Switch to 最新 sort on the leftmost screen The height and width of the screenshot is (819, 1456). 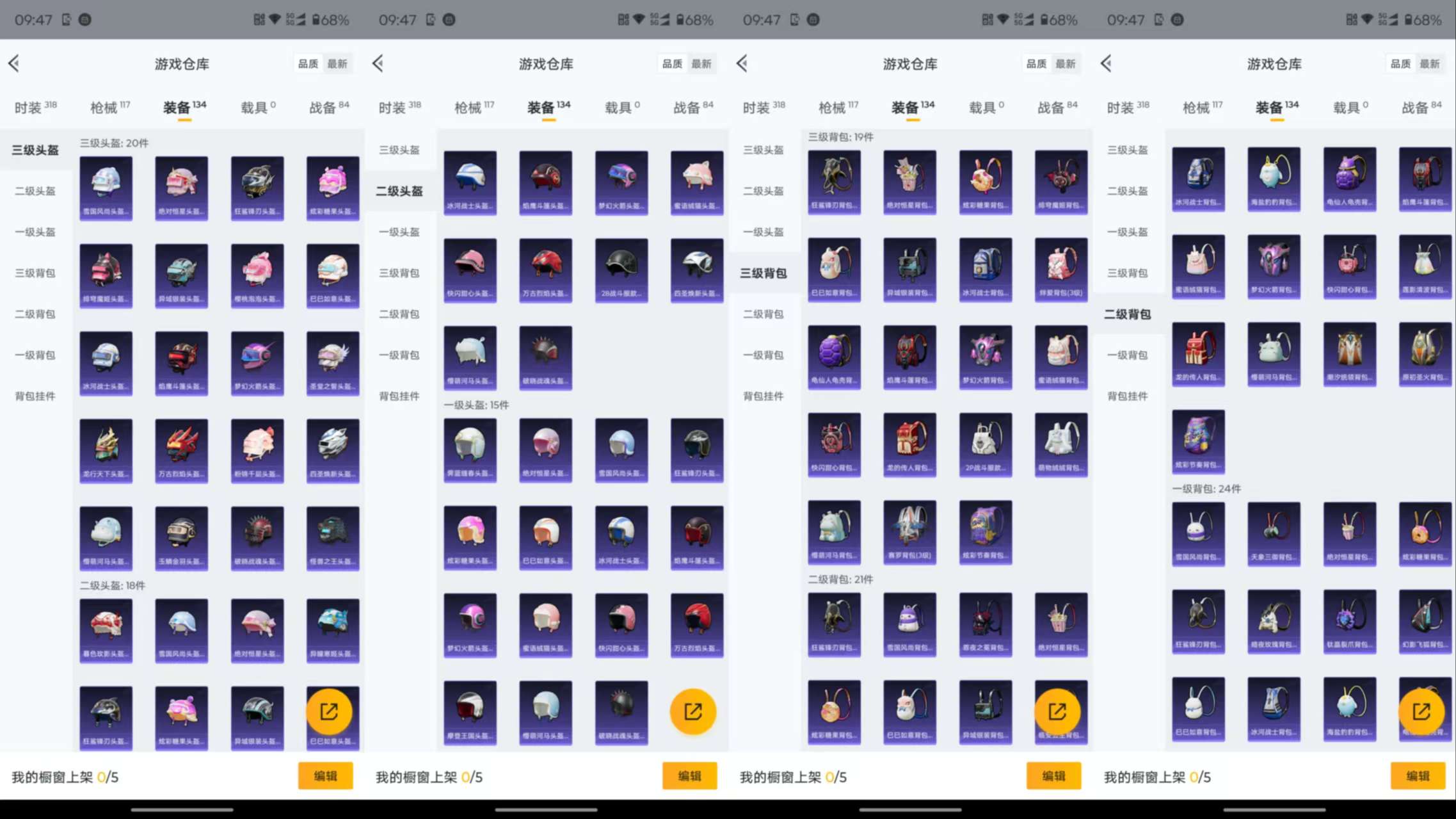337,63
